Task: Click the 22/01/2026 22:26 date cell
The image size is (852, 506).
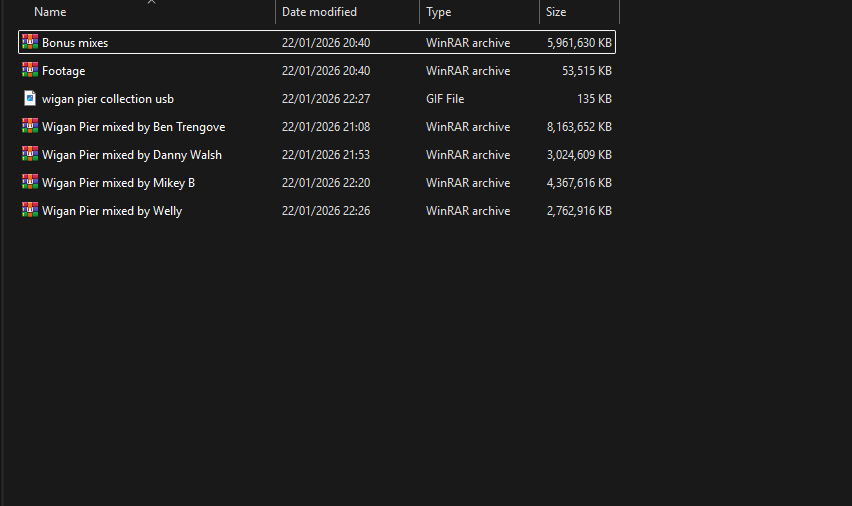Action: pyautogui.click(x=326, y=211)
